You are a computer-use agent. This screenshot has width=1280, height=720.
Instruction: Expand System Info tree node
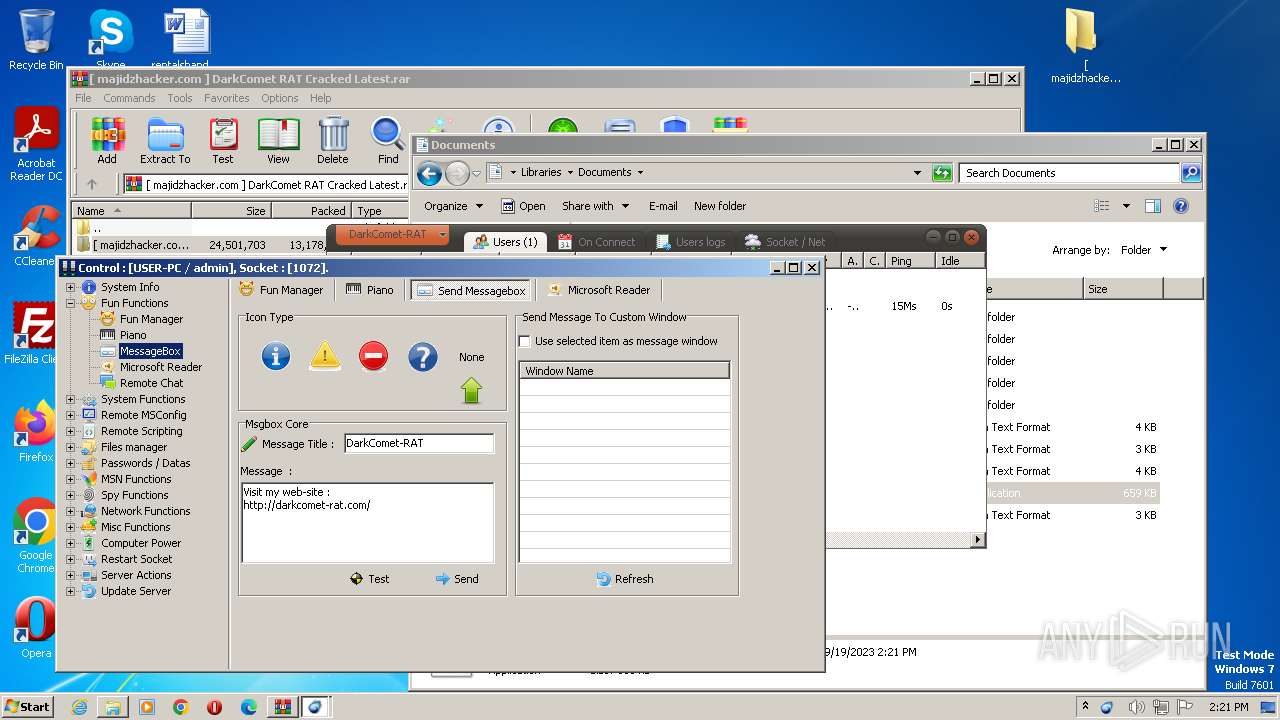(71, 287)
